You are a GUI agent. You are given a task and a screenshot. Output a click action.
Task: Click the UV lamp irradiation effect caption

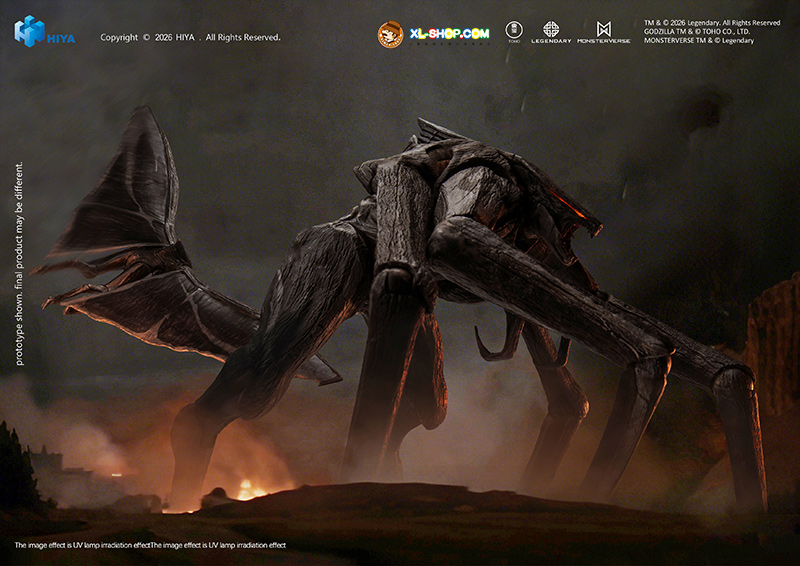150,545
